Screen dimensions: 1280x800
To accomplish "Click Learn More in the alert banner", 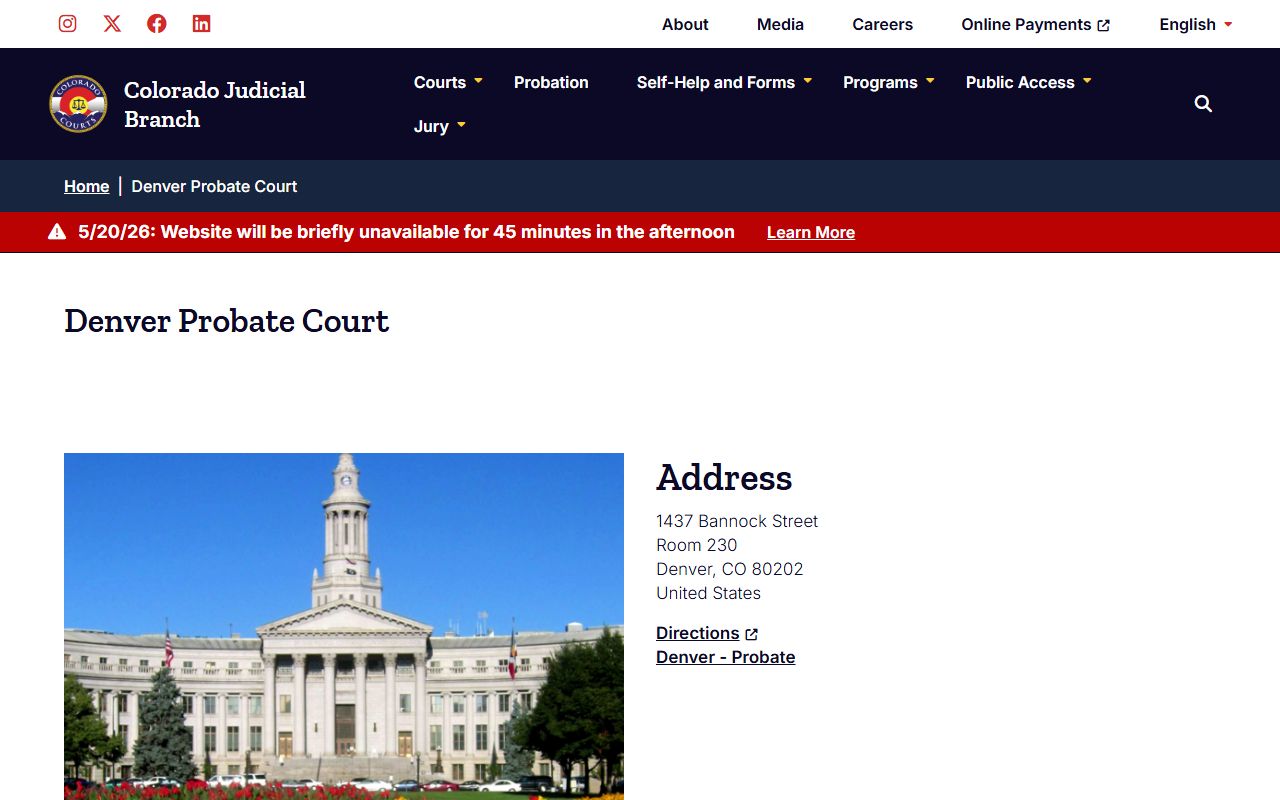I will click(x=811, y=232).
